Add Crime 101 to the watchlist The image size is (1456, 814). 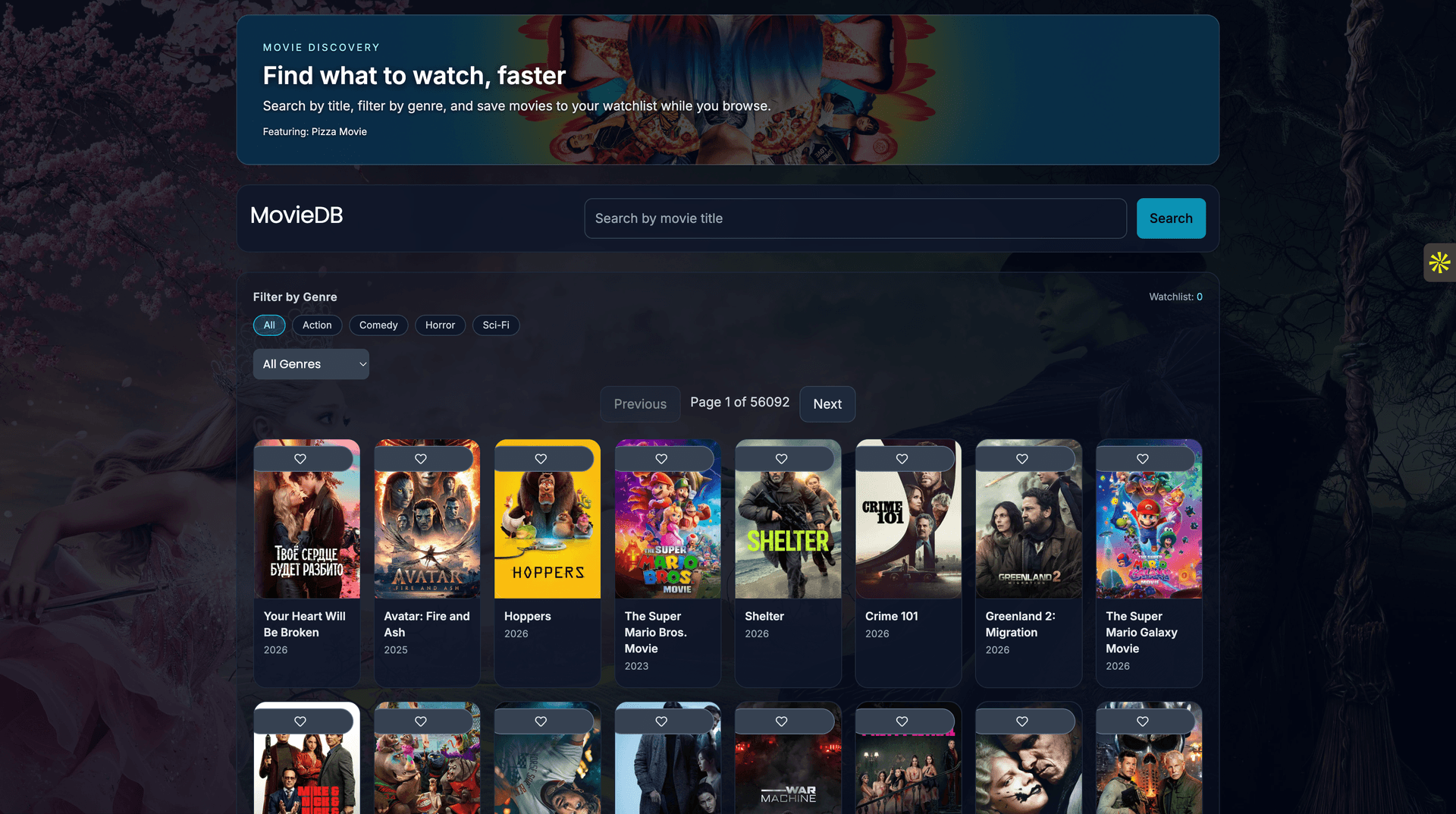point(902,458)
